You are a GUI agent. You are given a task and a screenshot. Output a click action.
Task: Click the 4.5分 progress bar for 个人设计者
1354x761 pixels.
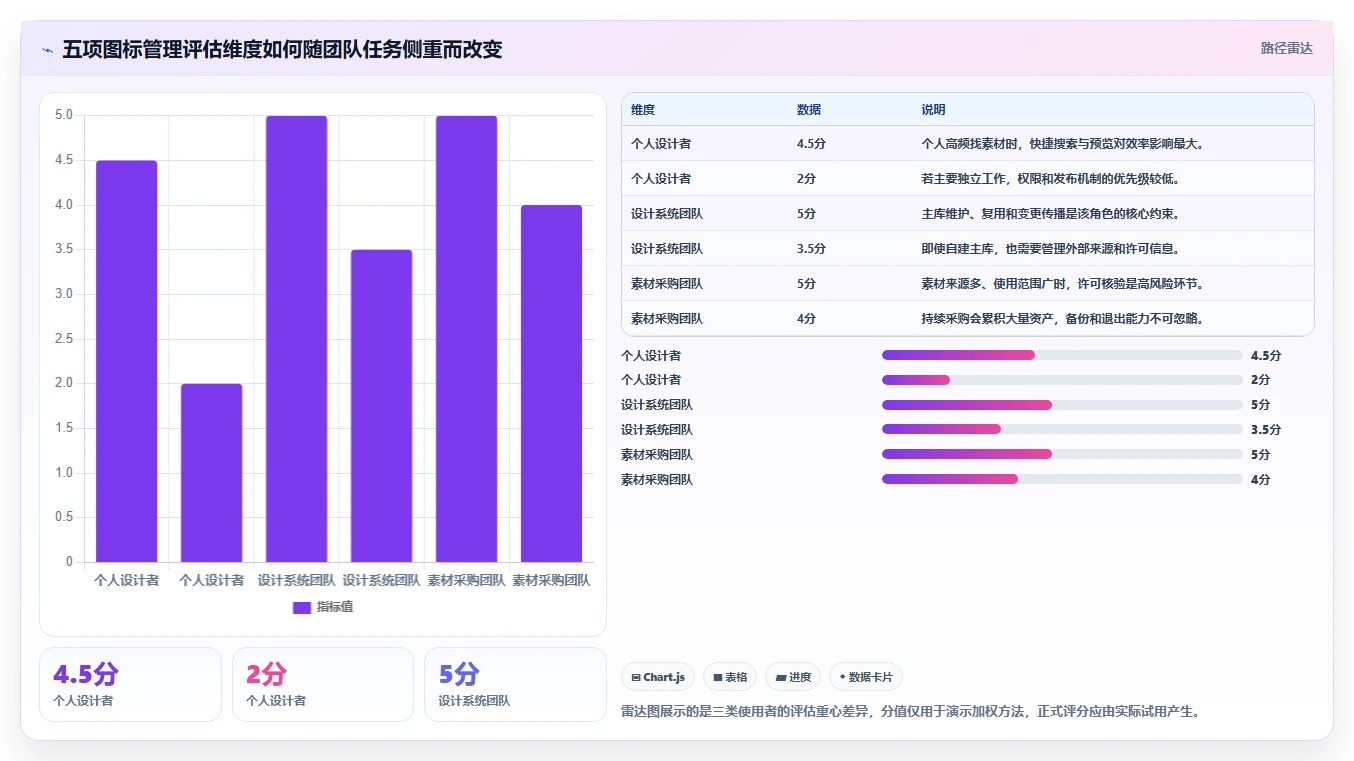tap(1062, 355)
